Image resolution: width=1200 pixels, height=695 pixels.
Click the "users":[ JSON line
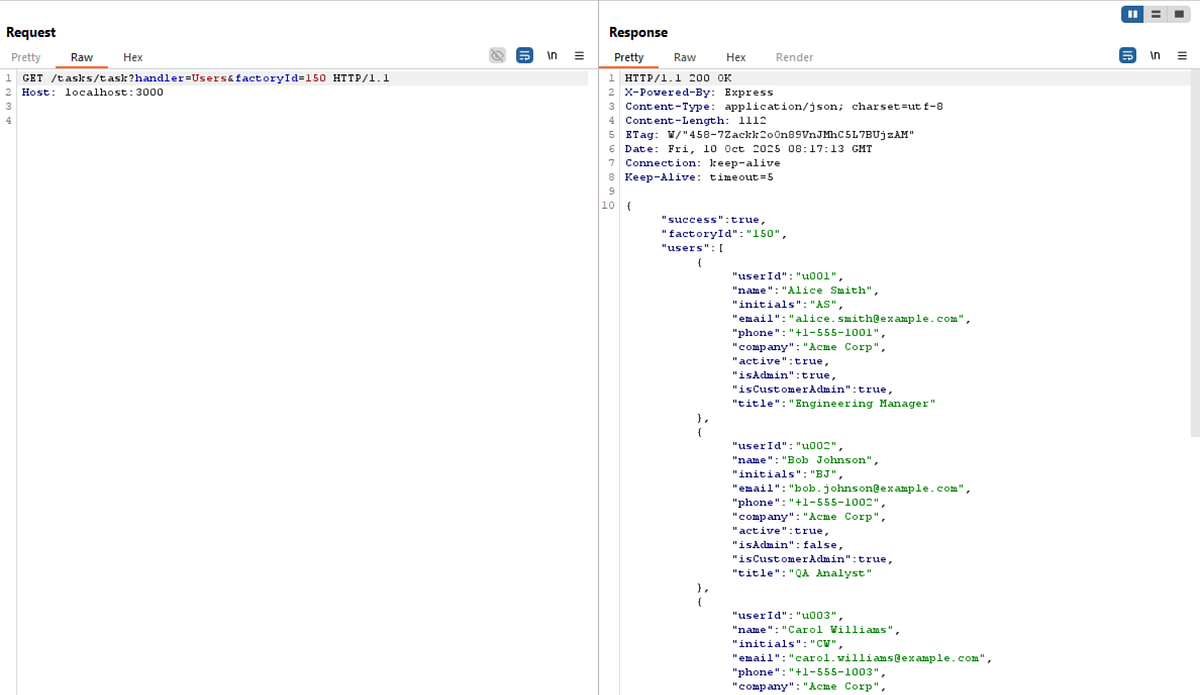click(x=693, y=248)
